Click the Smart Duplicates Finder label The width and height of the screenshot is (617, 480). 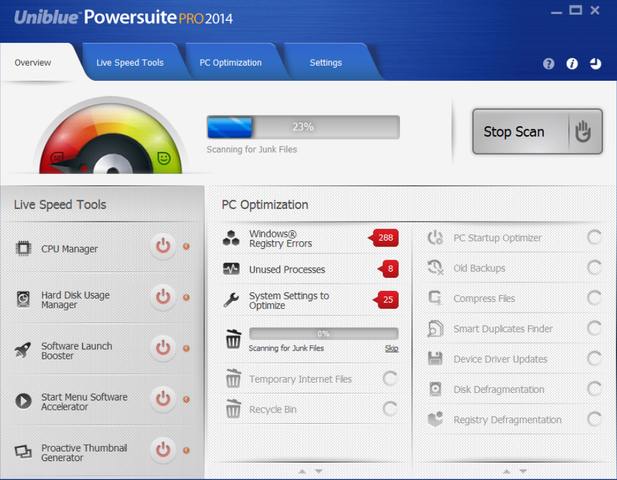(503, 329)
